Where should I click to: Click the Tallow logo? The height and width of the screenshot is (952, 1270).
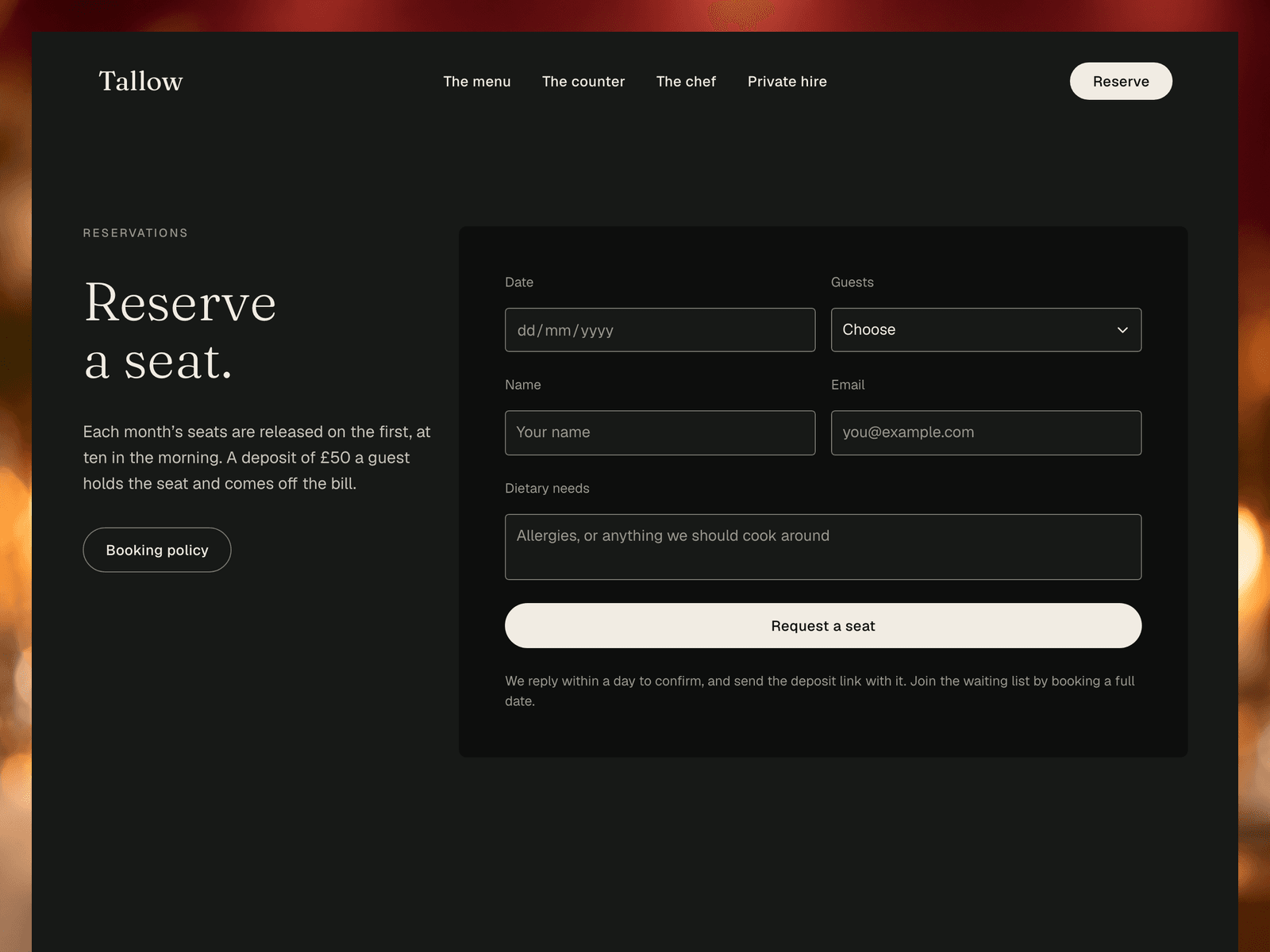tap(140, 81)
